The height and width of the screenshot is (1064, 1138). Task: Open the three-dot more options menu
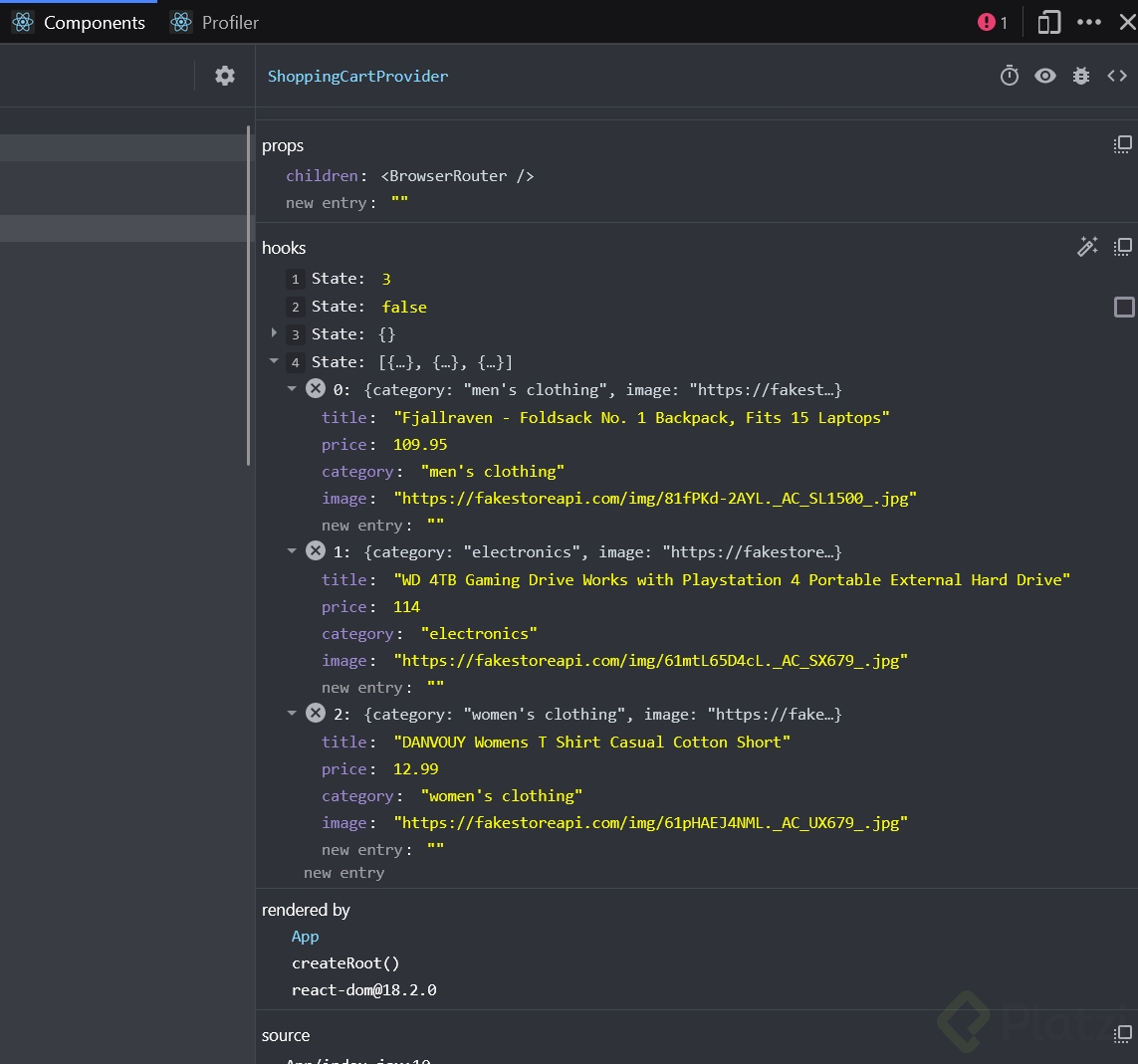tap(1089, 22)
